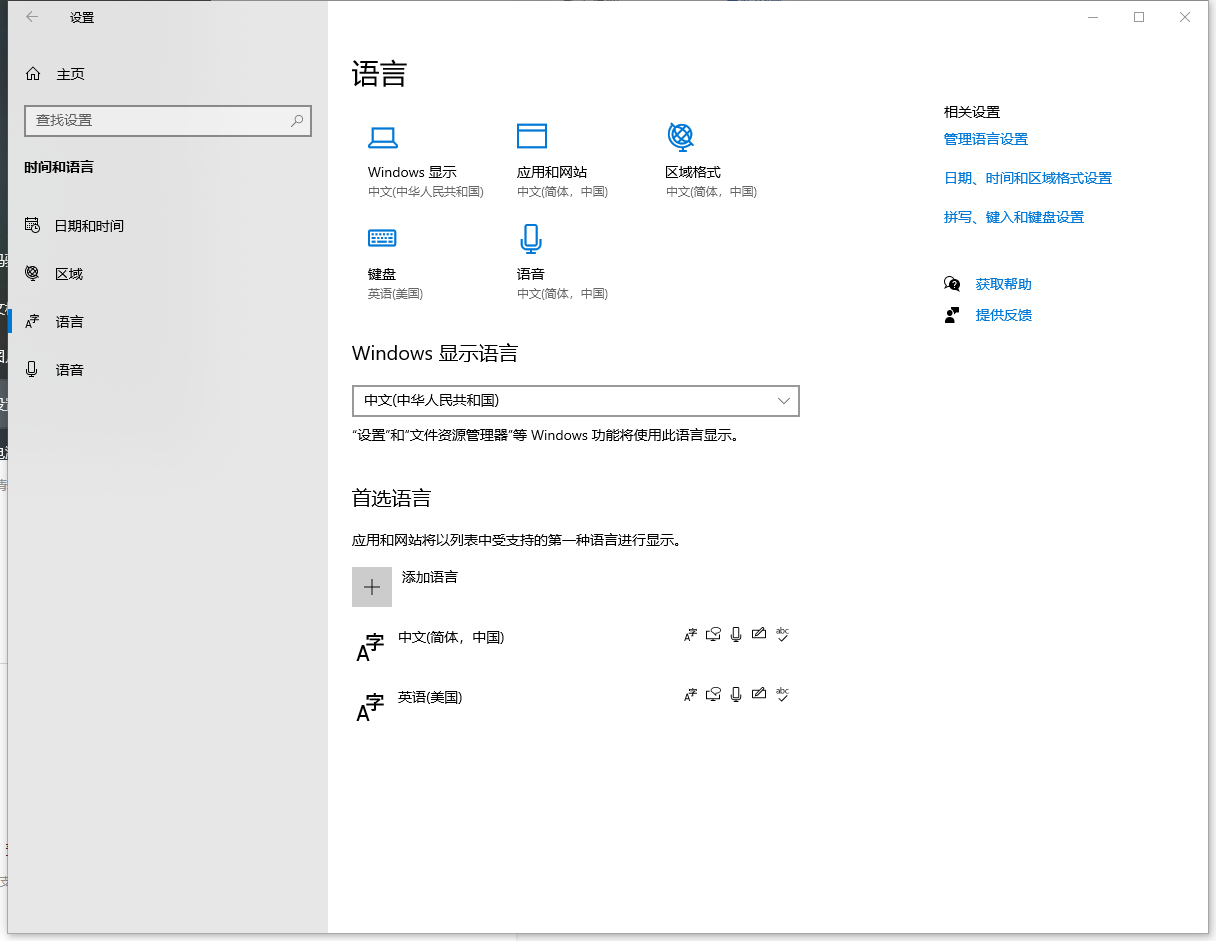The image size is (1216, 941).
Task: Click the 区域 globe sidebar icon
Action: click(33, 273)
